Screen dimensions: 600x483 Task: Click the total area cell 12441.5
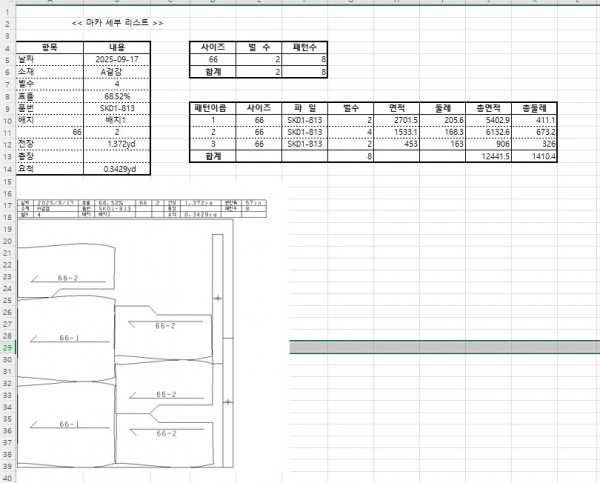[x=495, y=157]
